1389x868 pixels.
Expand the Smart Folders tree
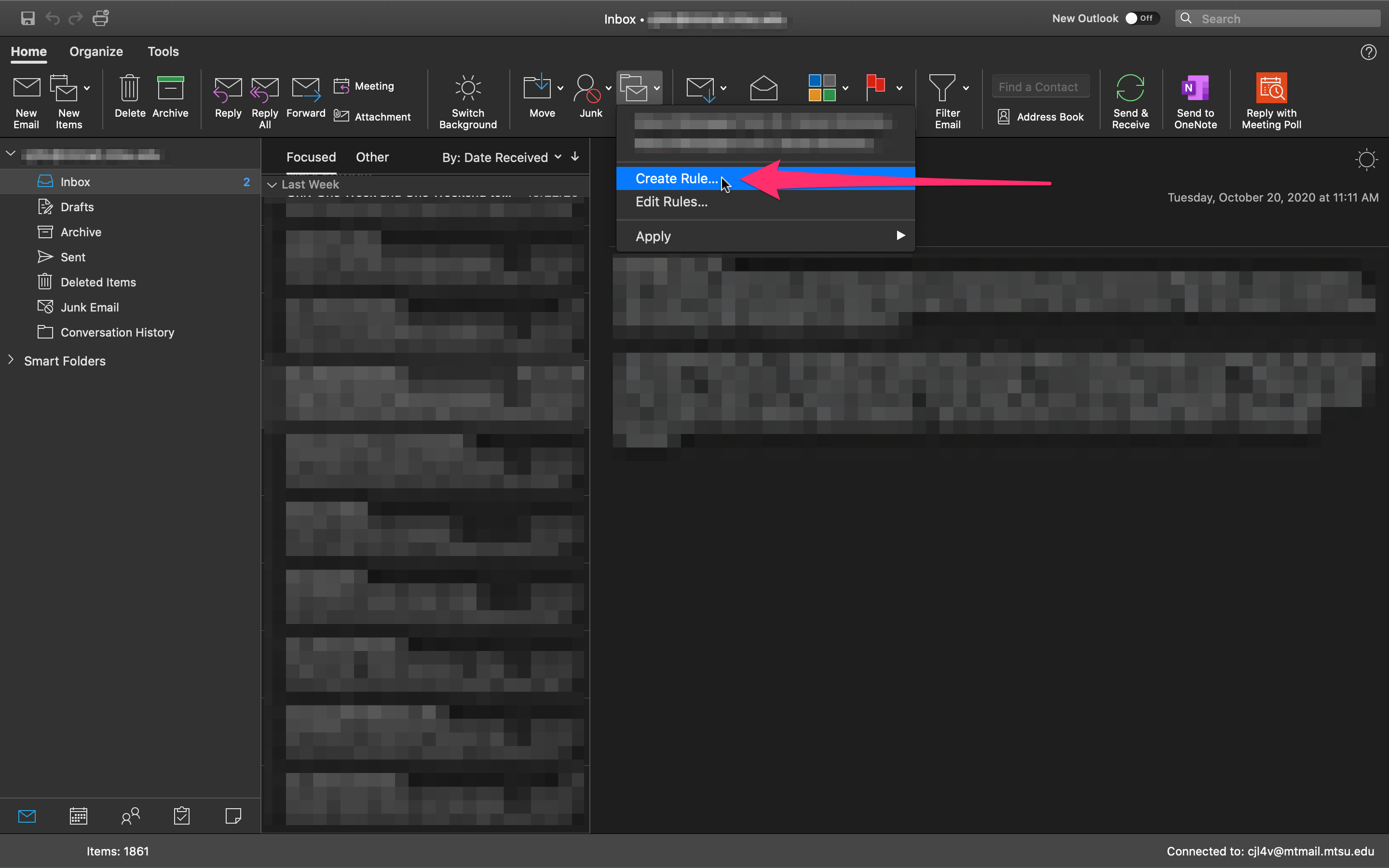11,360
